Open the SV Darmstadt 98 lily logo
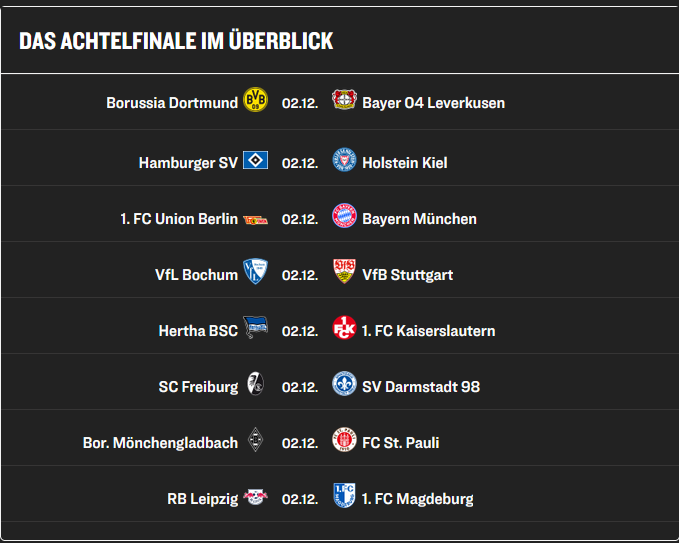 point(344,383)
